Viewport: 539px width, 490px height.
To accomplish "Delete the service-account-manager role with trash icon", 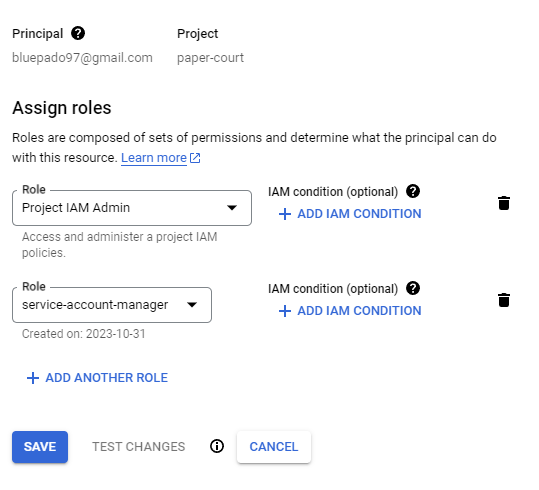I will pyautogui.click(x=504, y=300).
